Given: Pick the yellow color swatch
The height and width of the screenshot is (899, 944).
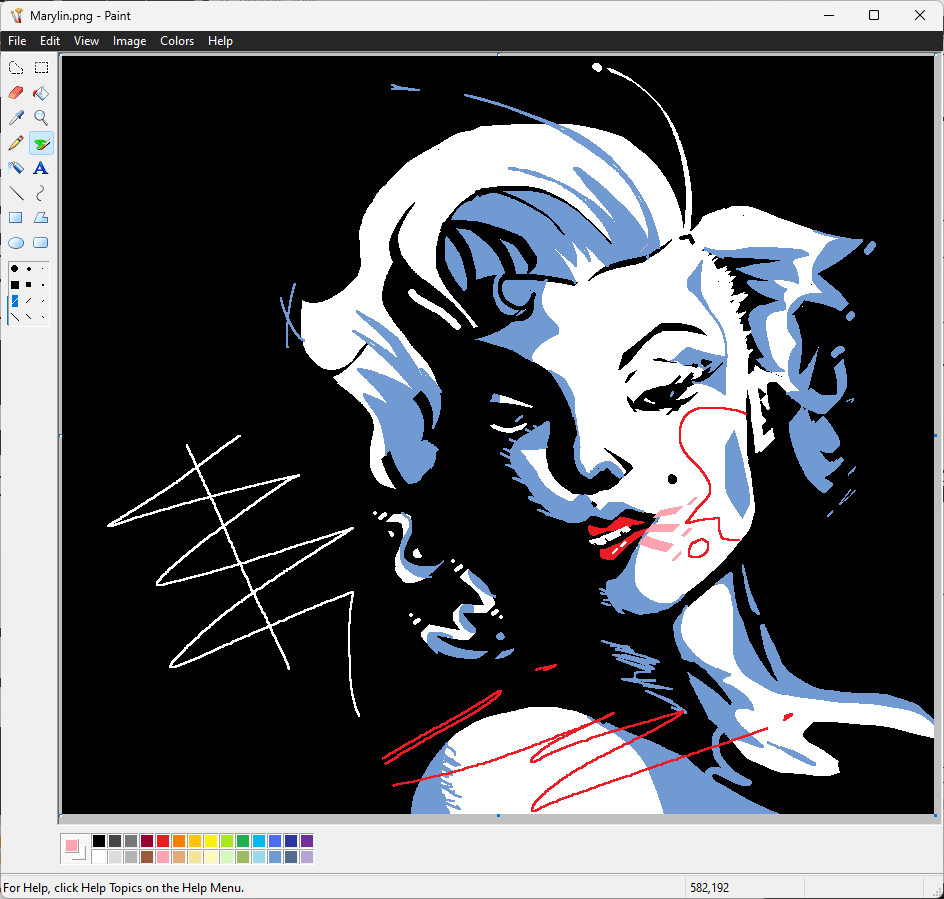Looking at the screenshot, I should click(x=211, y=841).
